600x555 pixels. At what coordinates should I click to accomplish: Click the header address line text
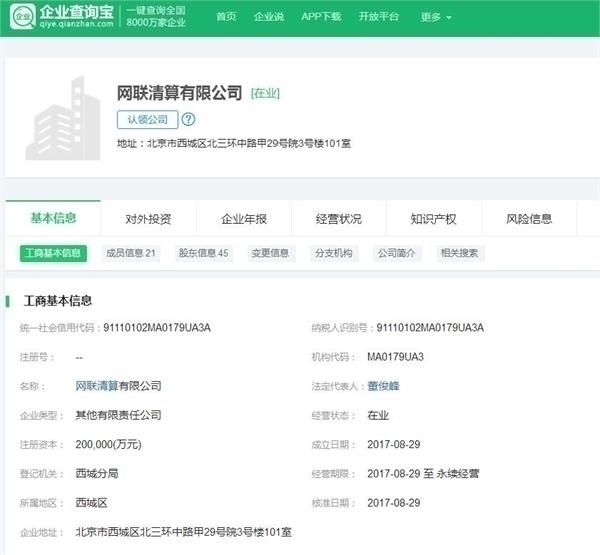[234, 144]
